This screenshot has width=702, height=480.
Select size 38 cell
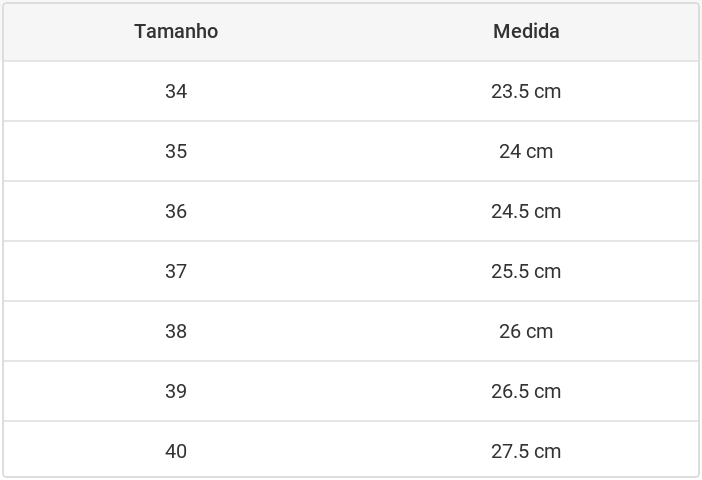[x=176, y=331]
